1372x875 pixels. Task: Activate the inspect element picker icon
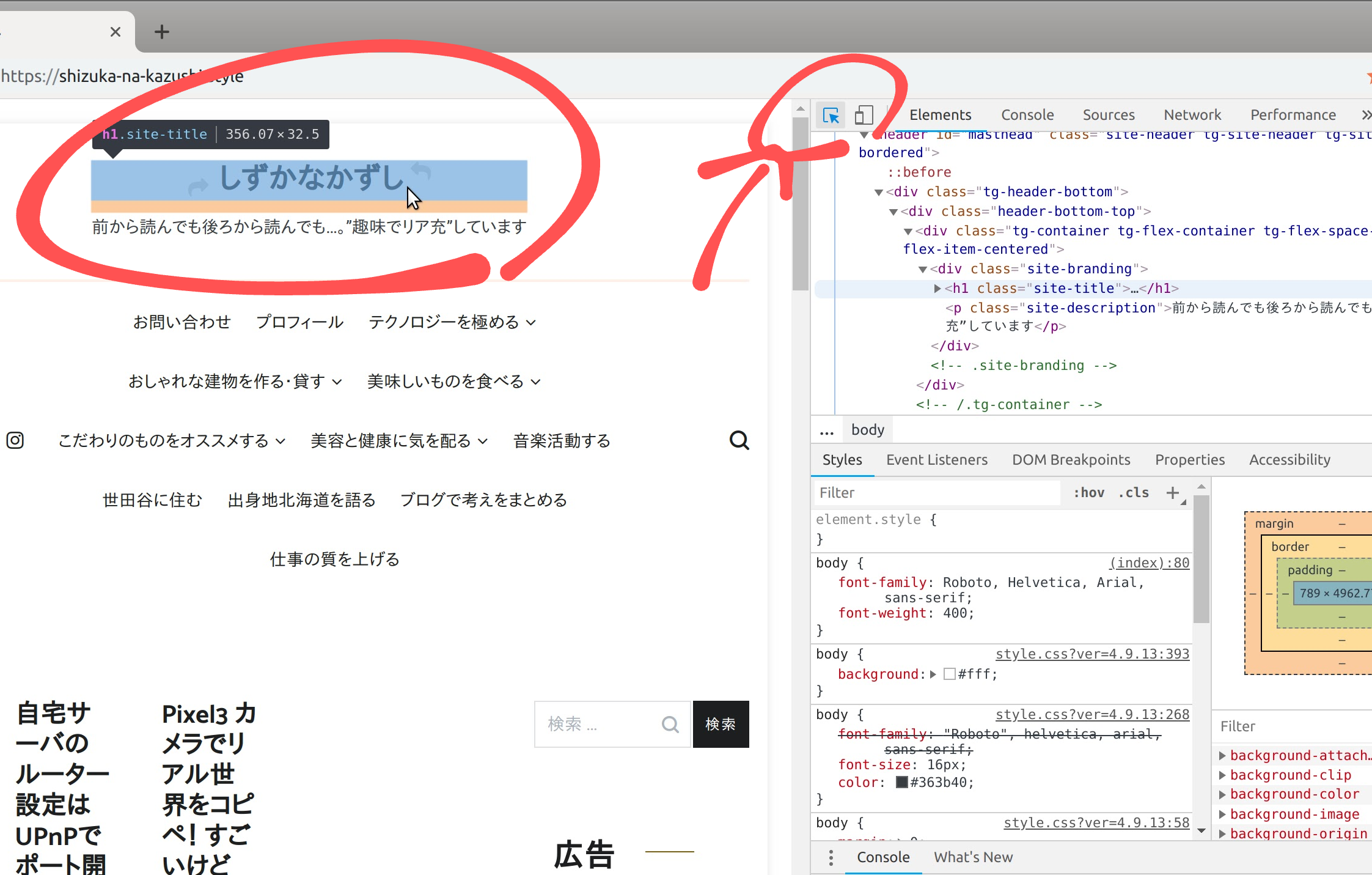(x=831, y=115)
